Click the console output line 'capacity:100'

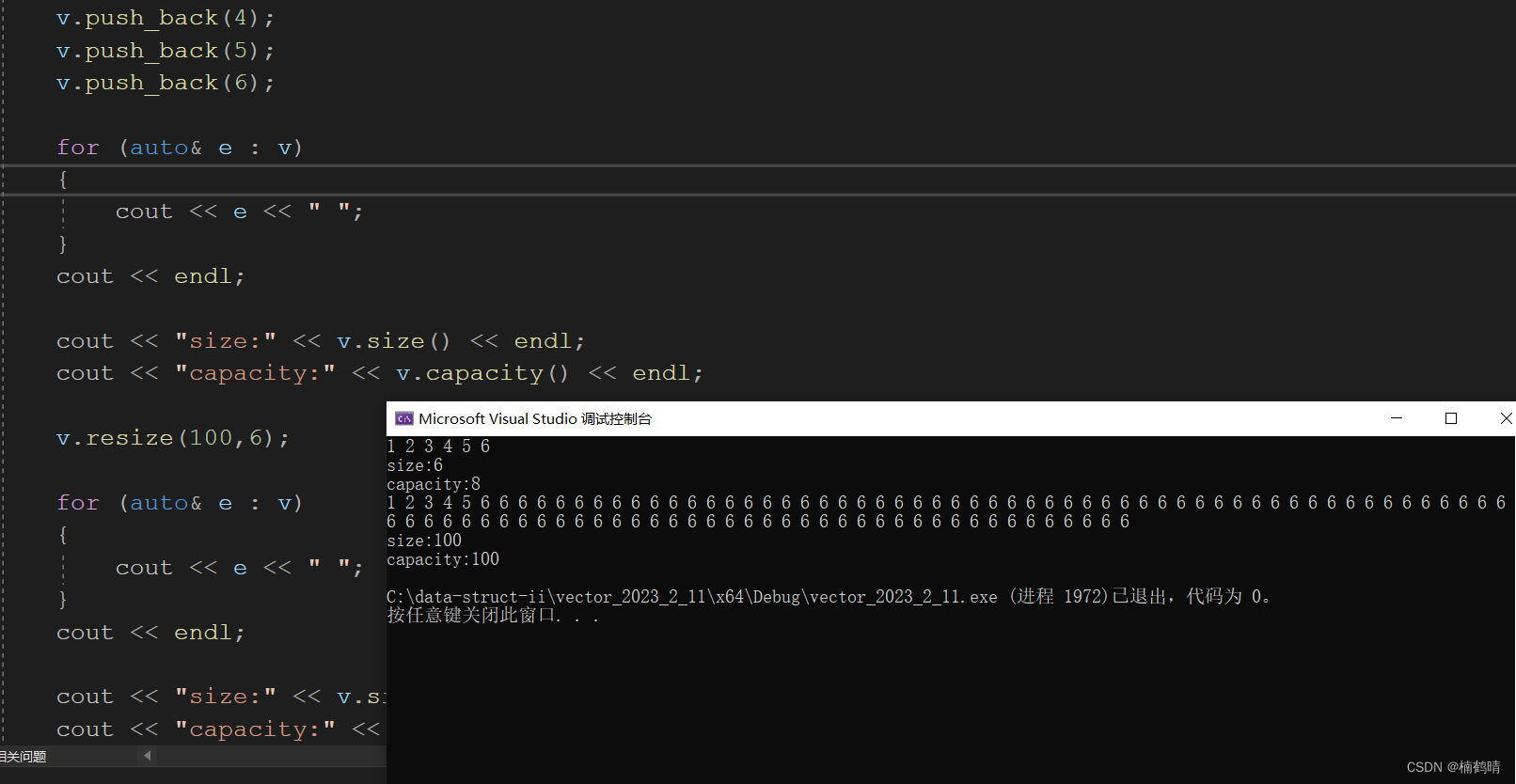point(443,559)
